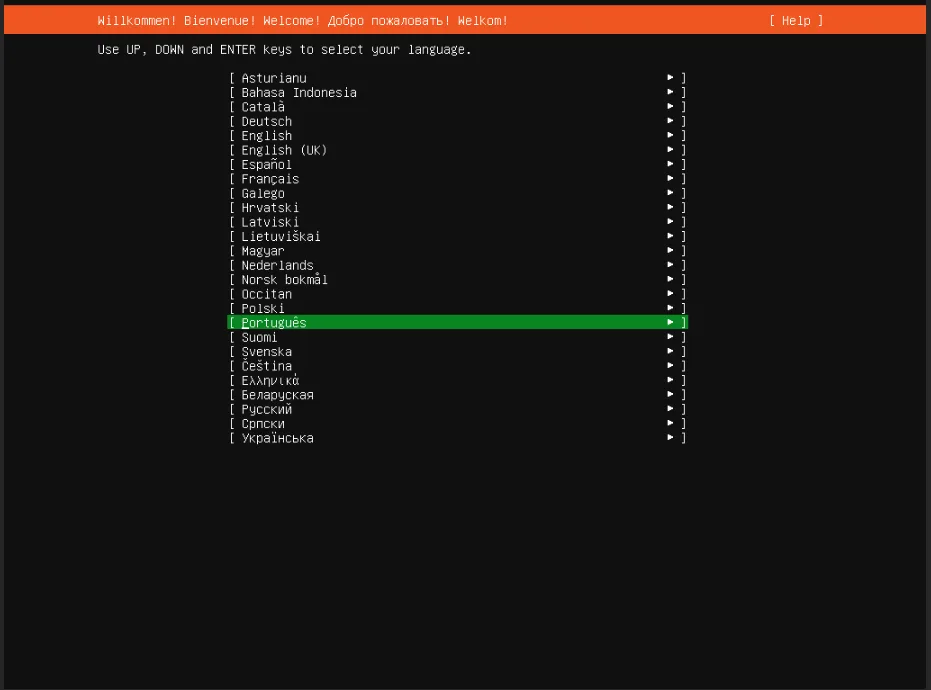Choose English (UK) from the list
931x690 pixels.
coord(457,150)
